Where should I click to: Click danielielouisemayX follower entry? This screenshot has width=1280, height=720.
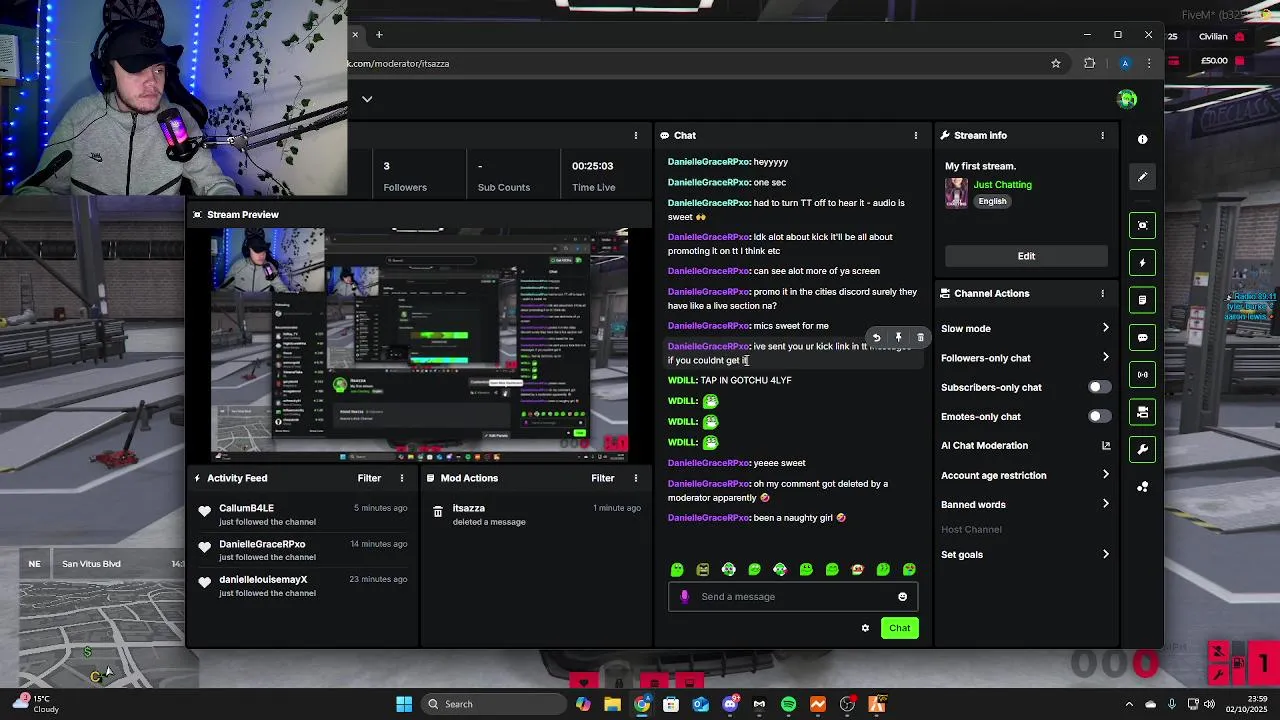pos(263,580)
